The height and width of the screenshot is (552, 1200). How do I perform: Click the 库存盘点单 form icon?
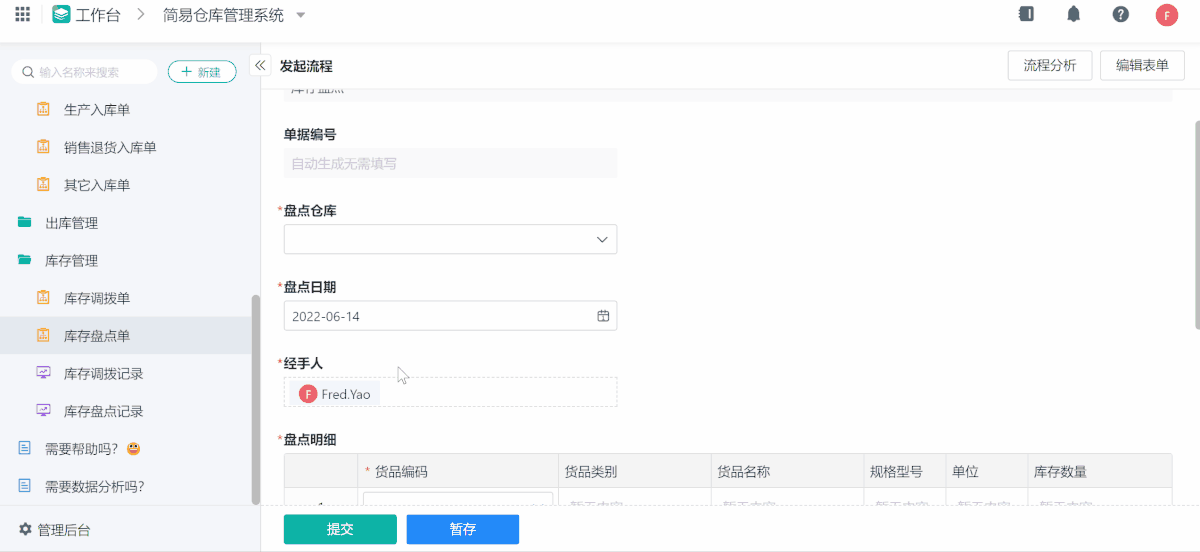click(43, 335)
